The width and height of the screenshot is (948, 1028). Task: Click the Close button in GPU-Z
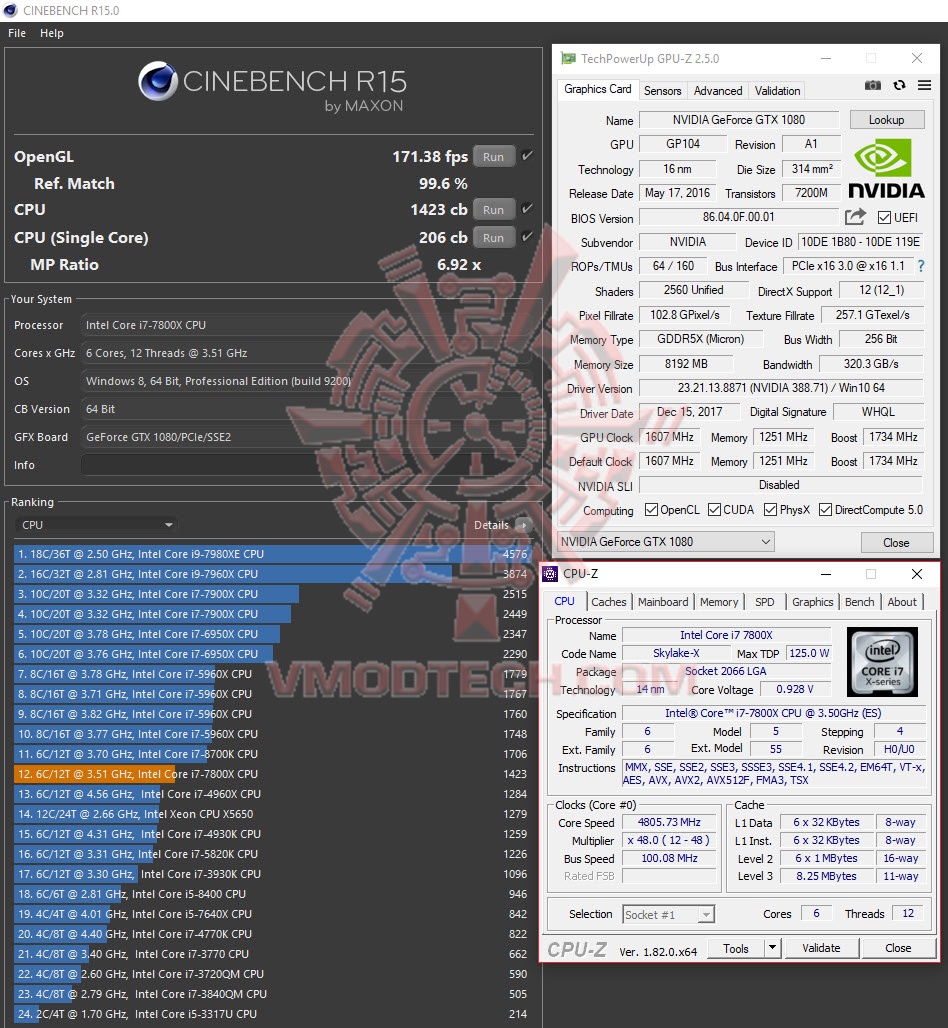pos(896,543)
